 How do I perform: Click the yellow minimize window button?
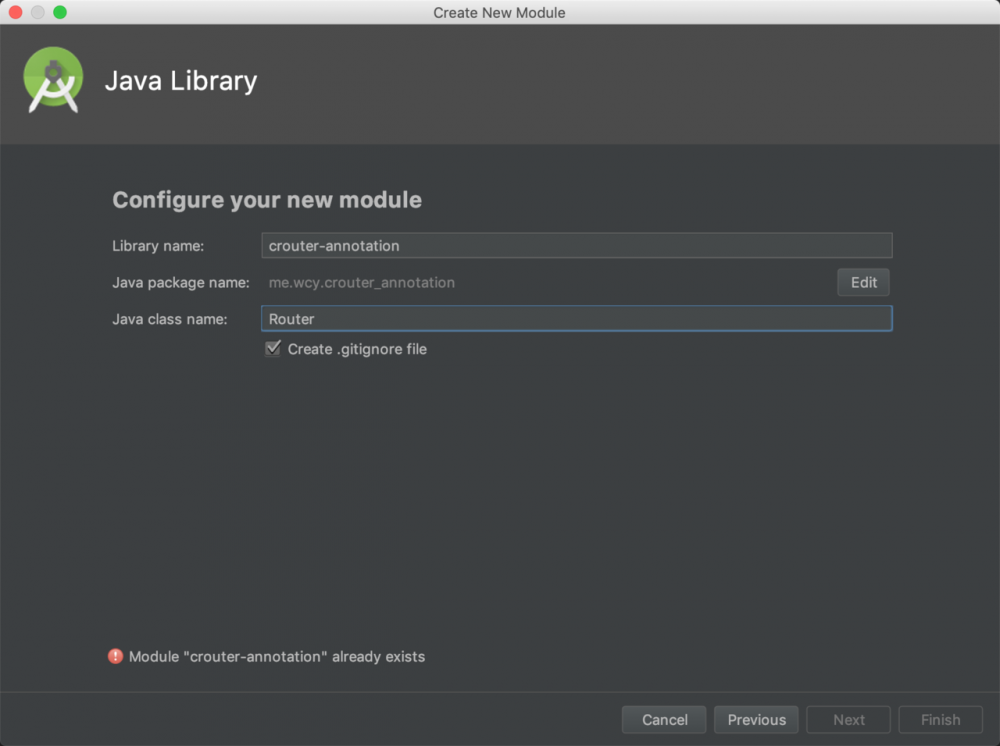pos(38,12)
